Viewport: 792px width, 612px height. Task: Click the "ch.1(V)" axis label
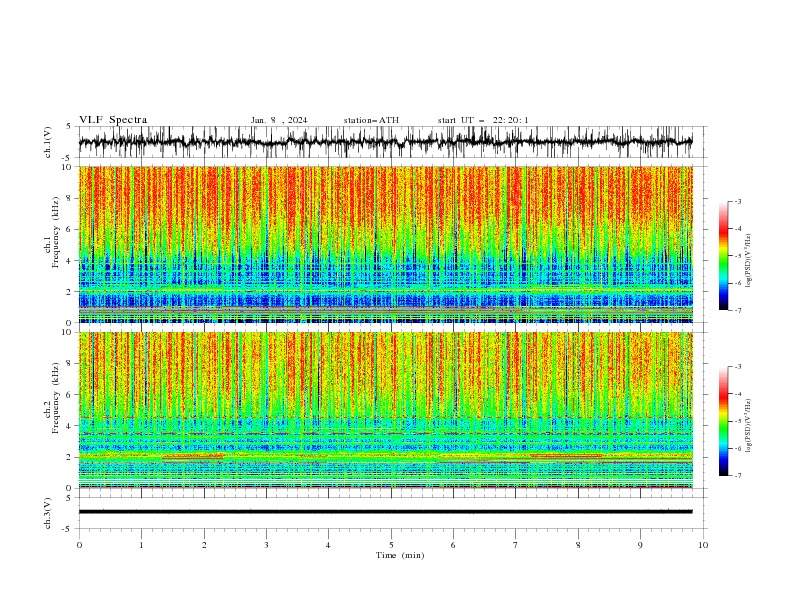click(48, 142)
